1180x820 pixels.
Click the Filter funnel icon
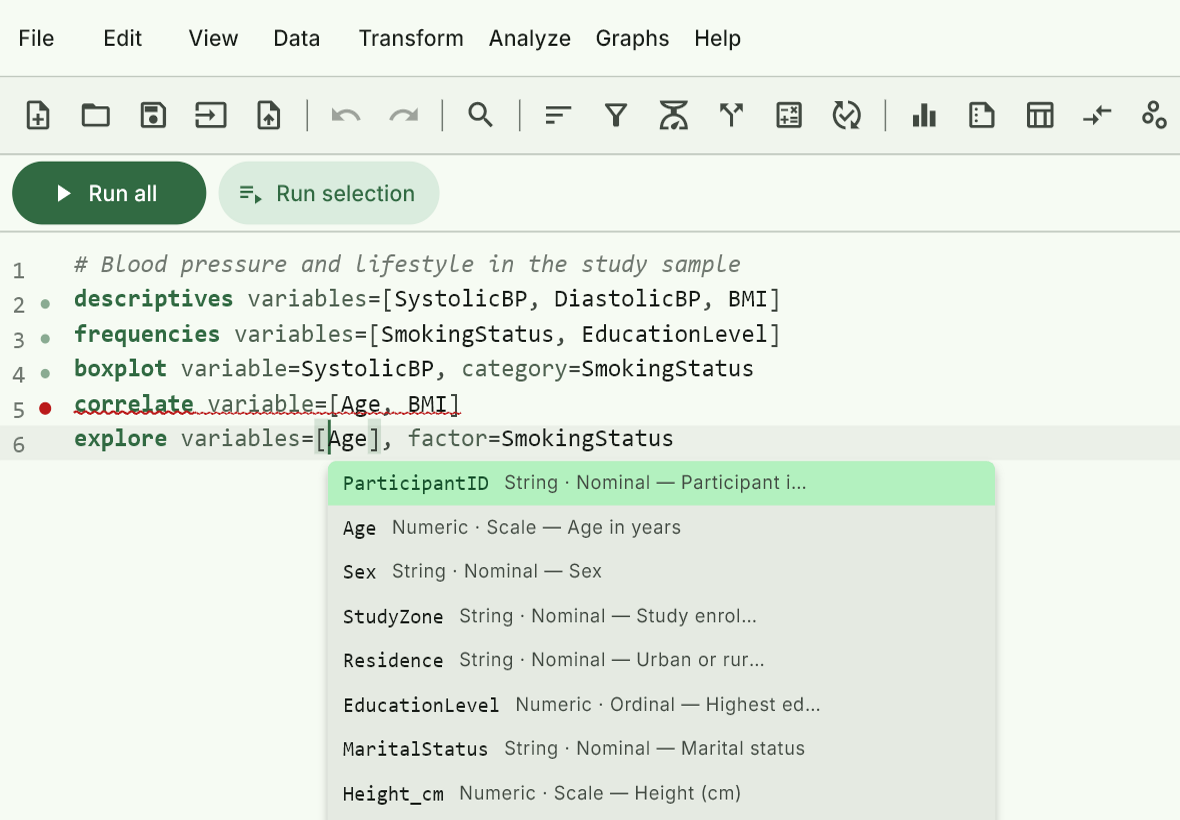pos(616,116)
